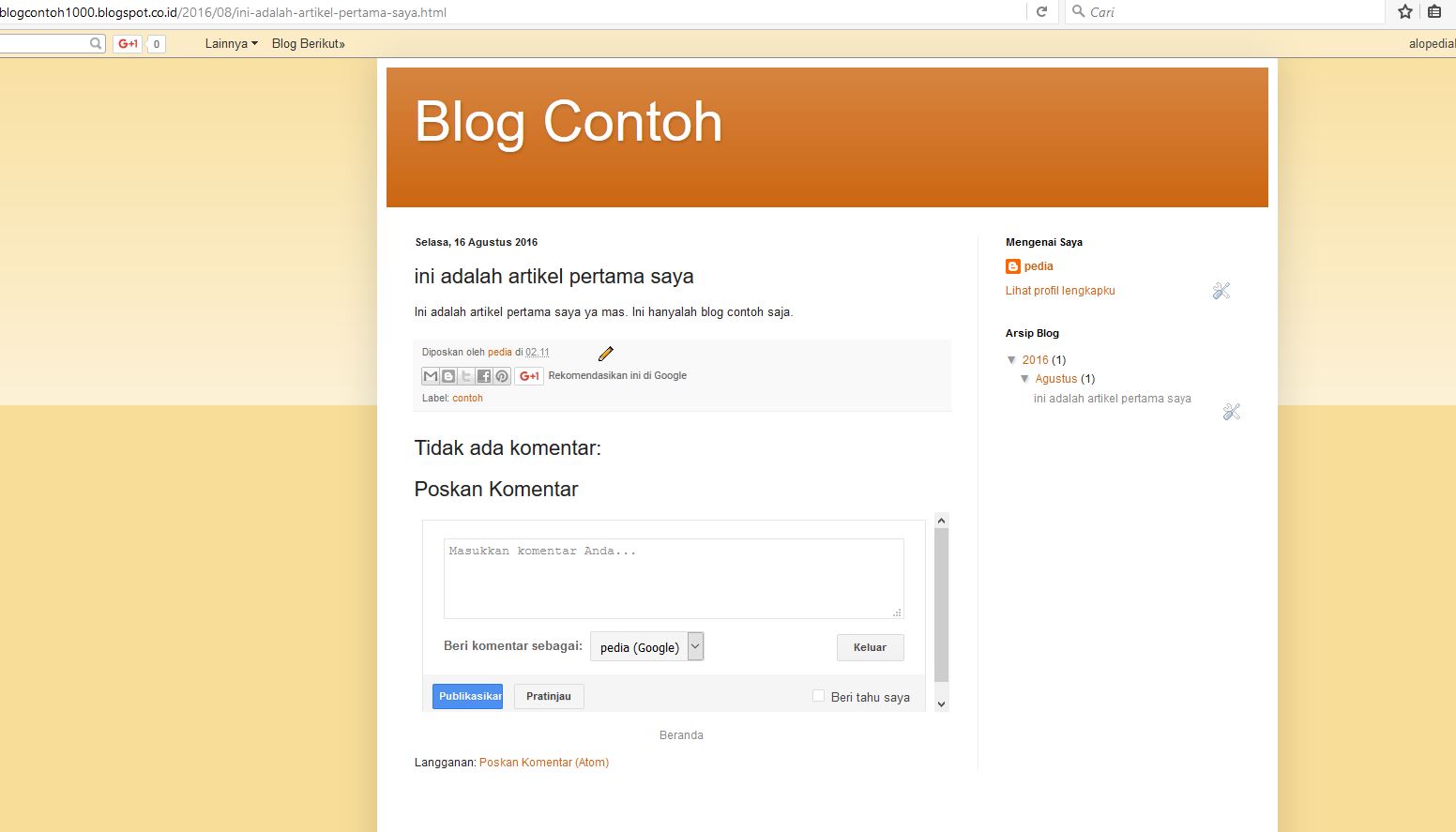The height and width of the screenshot is (832, 1456).
Task: Collapse the Agustus archive entry
Action: pos(1025,379)
